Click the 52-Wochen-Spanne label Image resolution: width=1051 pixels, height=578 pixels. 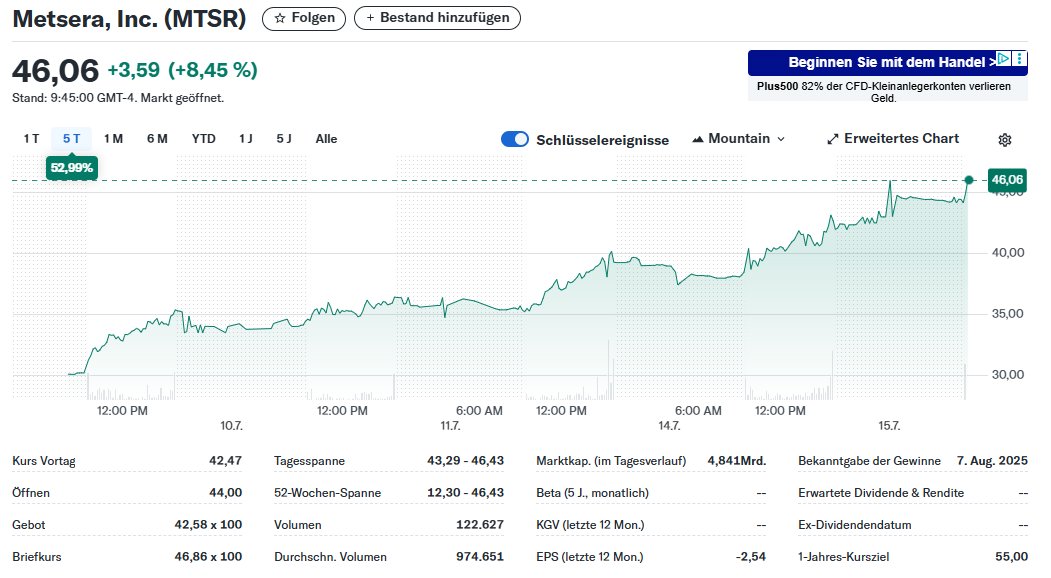328,493
